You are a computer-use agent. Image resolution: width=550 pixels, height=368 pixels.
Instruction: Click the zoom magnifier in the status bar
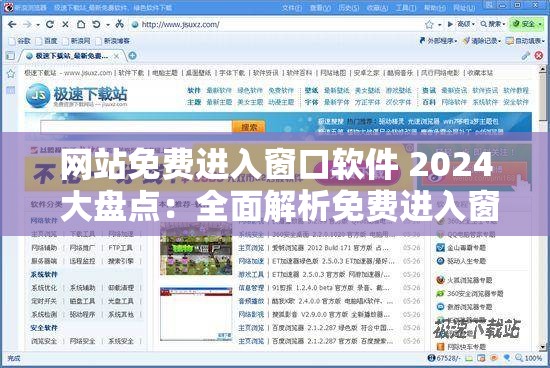519,358
